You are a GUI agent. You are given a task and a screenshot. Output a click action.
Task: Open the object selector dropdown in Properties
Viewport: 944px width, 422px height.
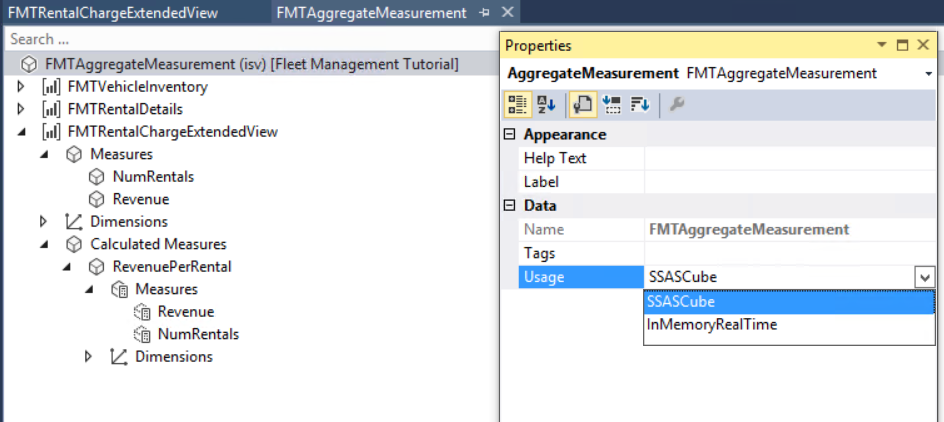click(929, 74)
